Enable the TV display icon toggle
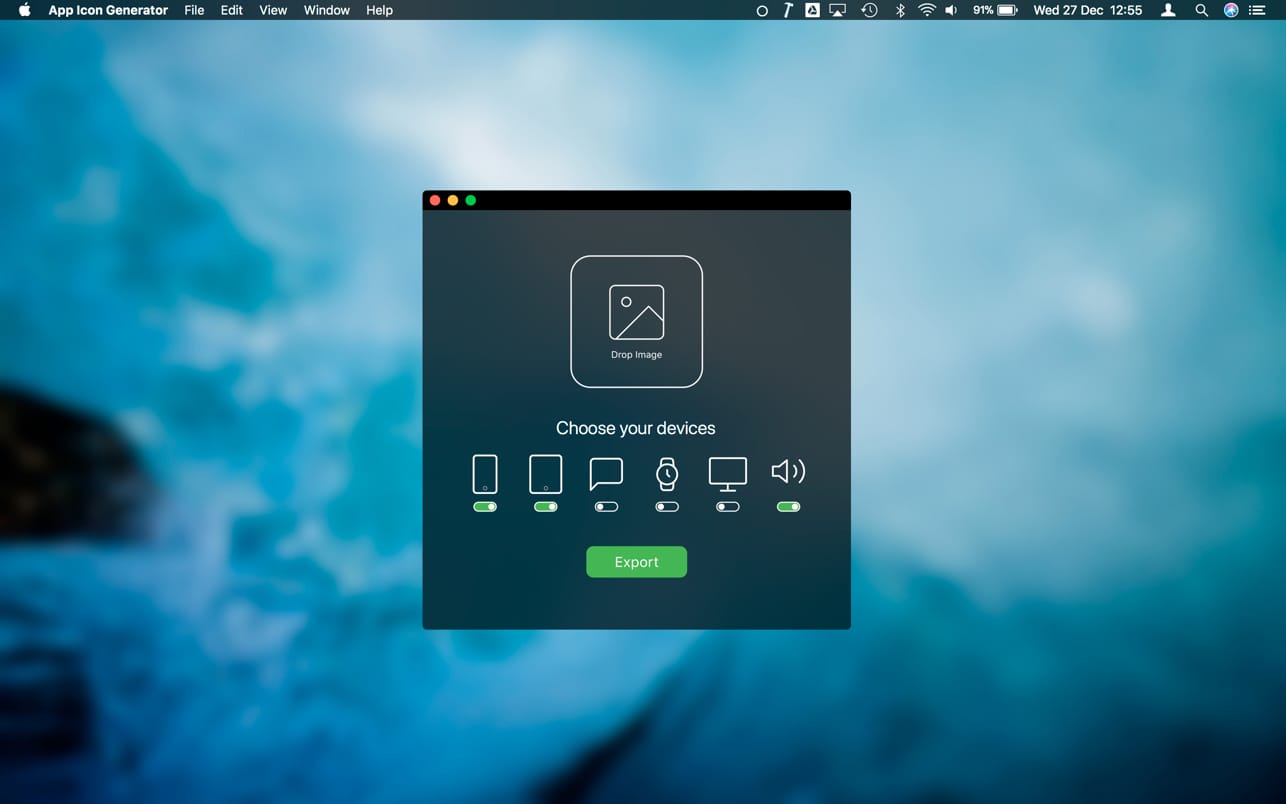Screen dimensions: 1286x804 [x=727, y=506]
